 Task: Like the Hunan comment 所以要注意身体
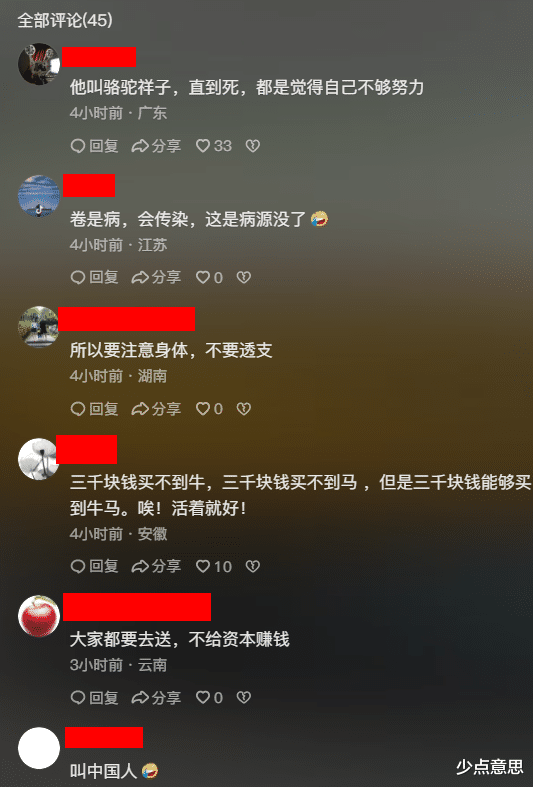(x=209, y=409)
